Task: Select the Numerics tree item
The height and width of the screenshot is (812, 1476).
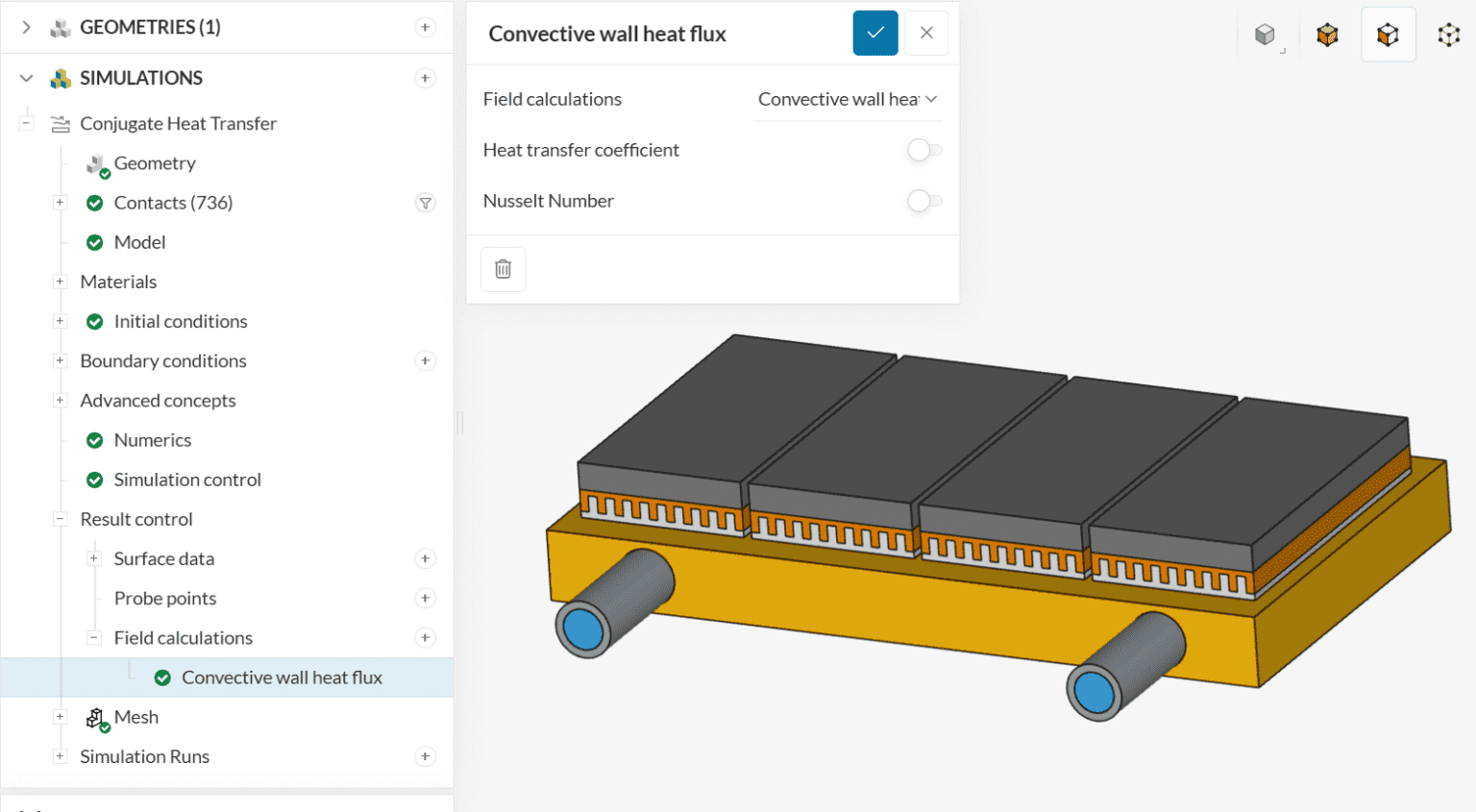Action: 152,440
